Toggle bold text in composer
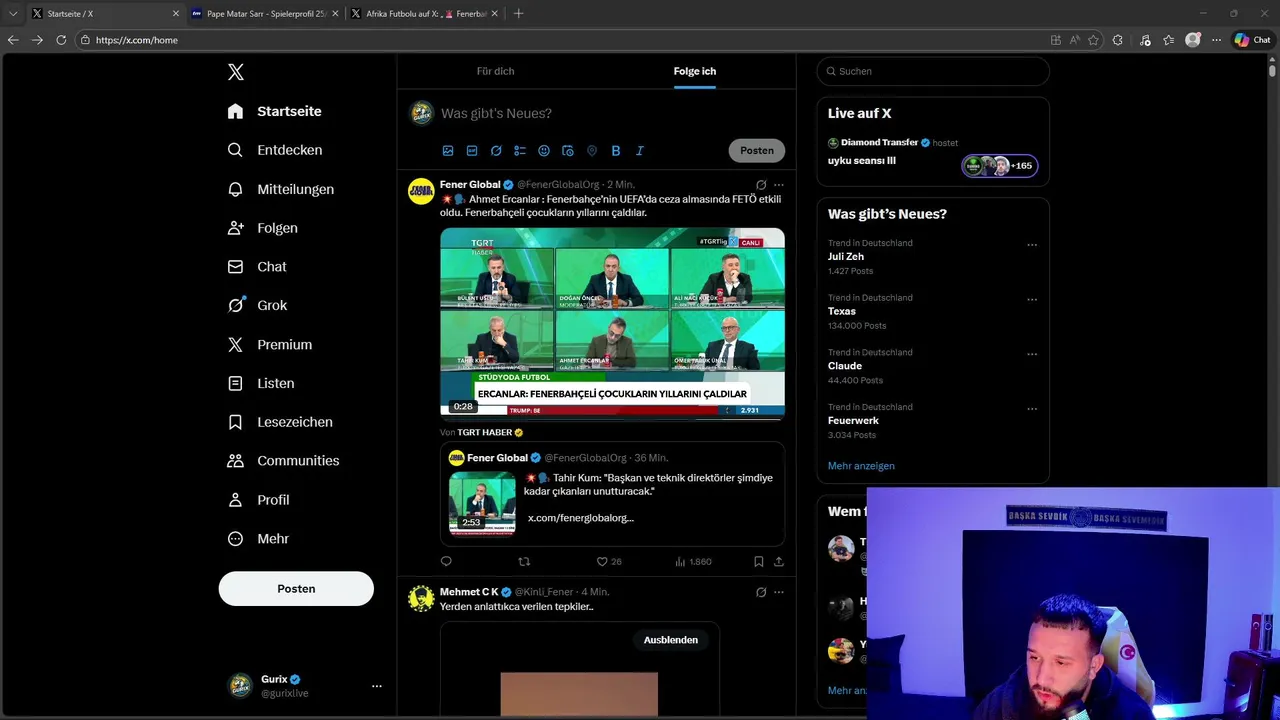The image size is (1280, 720). coord(616,151)
